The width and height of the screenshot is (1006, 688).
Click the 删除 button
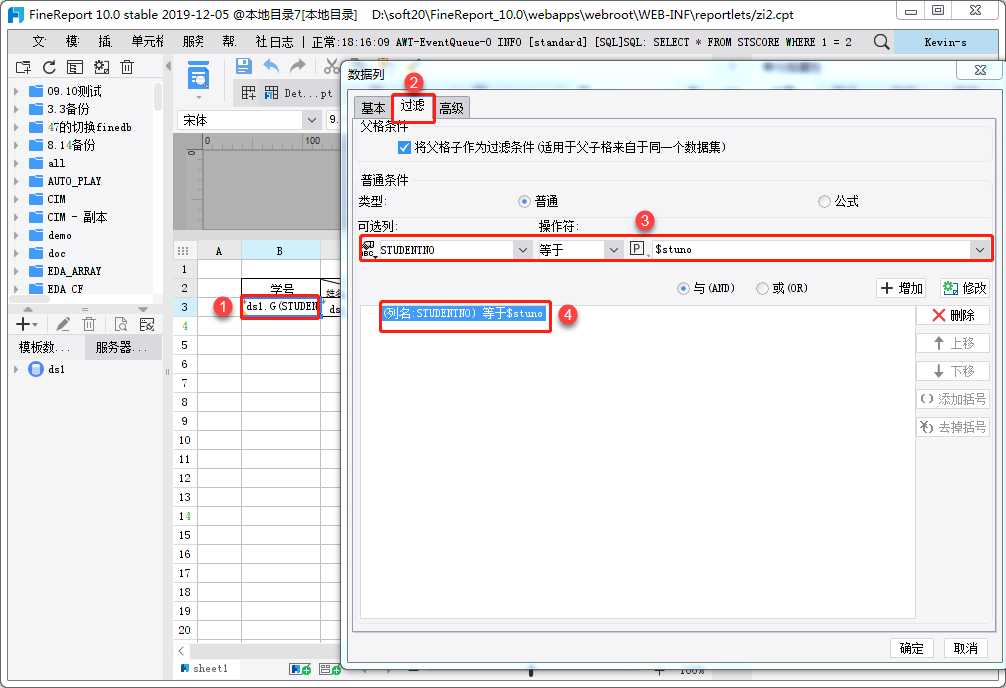click(x=953, y=315)
